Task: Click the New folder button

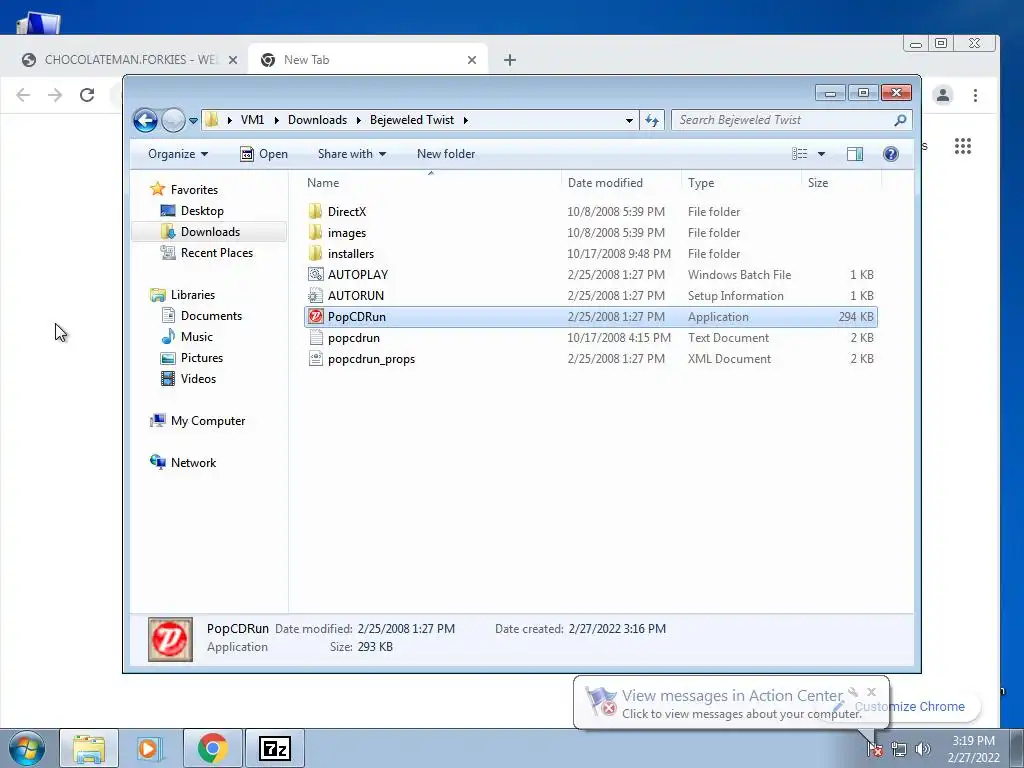Action: (x=446, y=154)
